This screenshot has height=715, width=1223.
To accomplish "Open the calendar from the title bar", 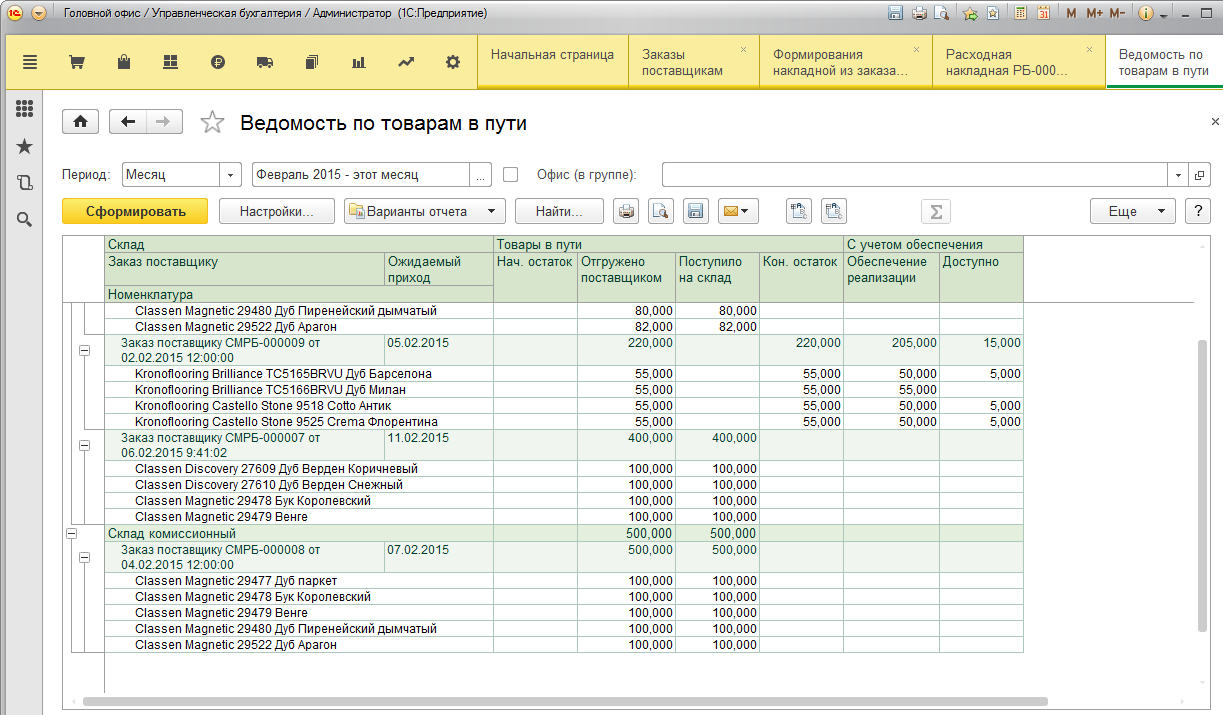I will pos(1044,14).
